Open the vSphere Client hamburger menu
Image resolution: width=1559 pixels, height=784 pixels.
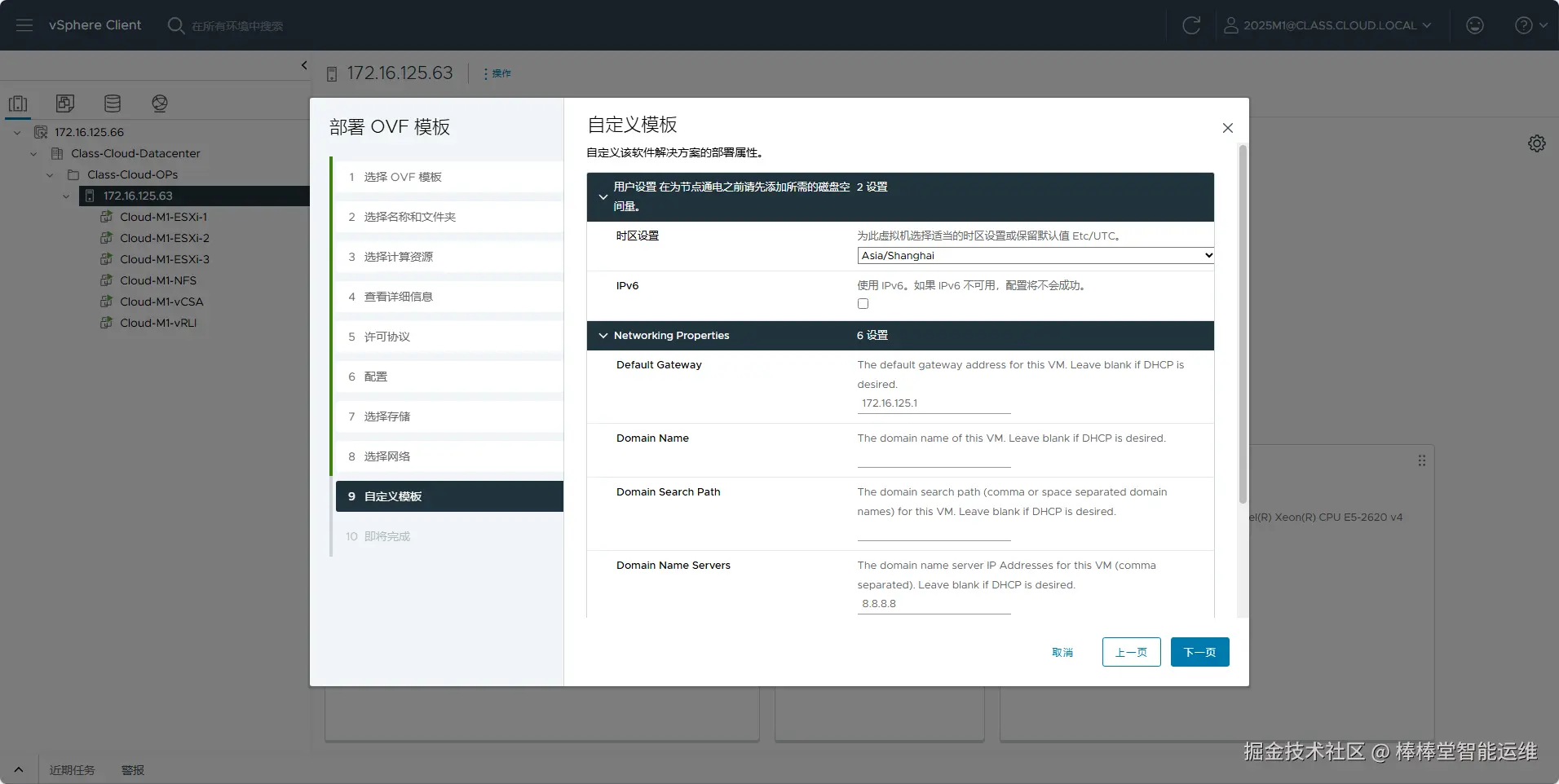click(x=24, y=25)
